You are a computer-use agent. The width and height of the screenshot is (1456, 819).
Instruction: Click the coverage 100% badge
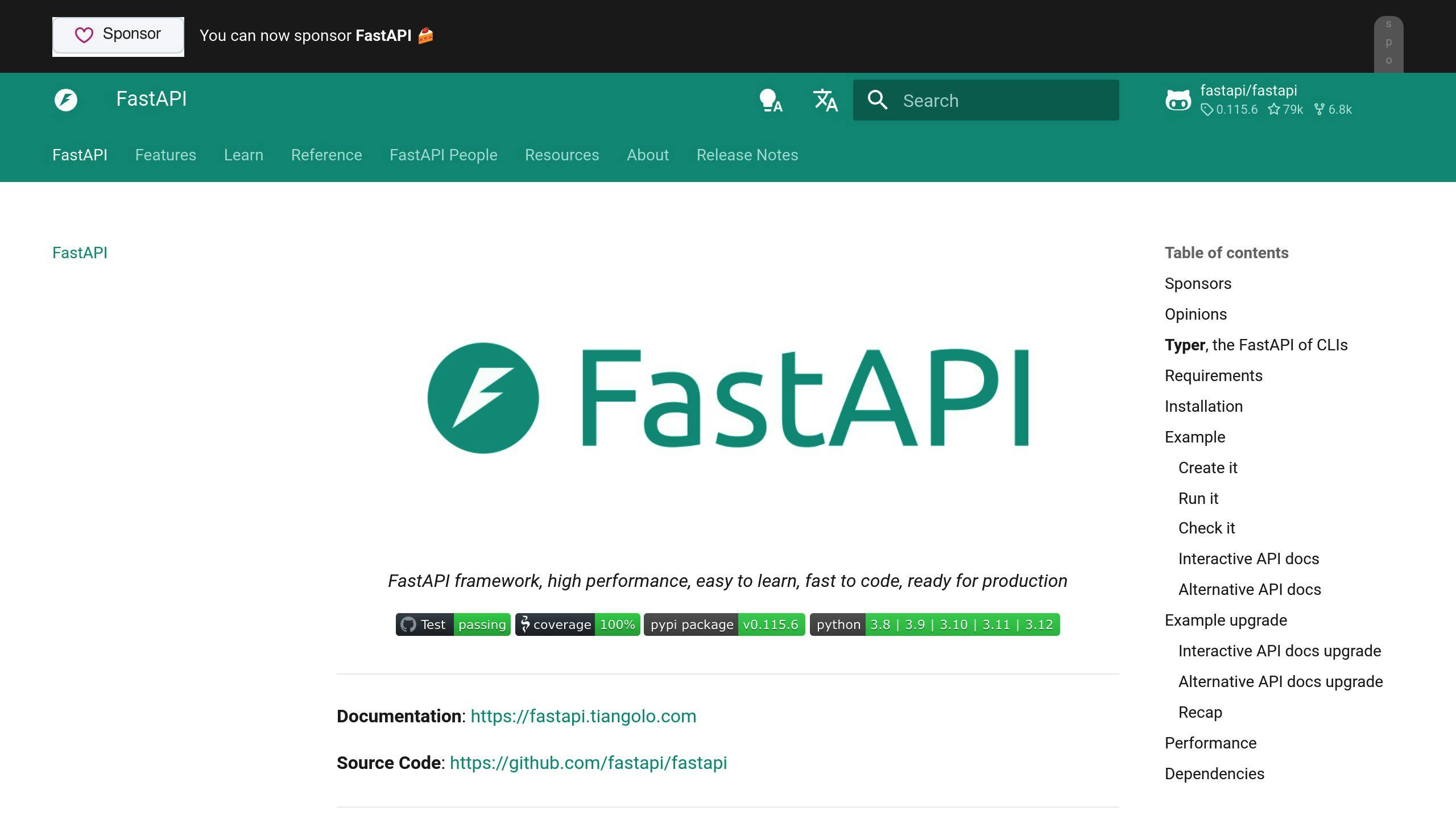pyautogui.click(x=578, y=624)
